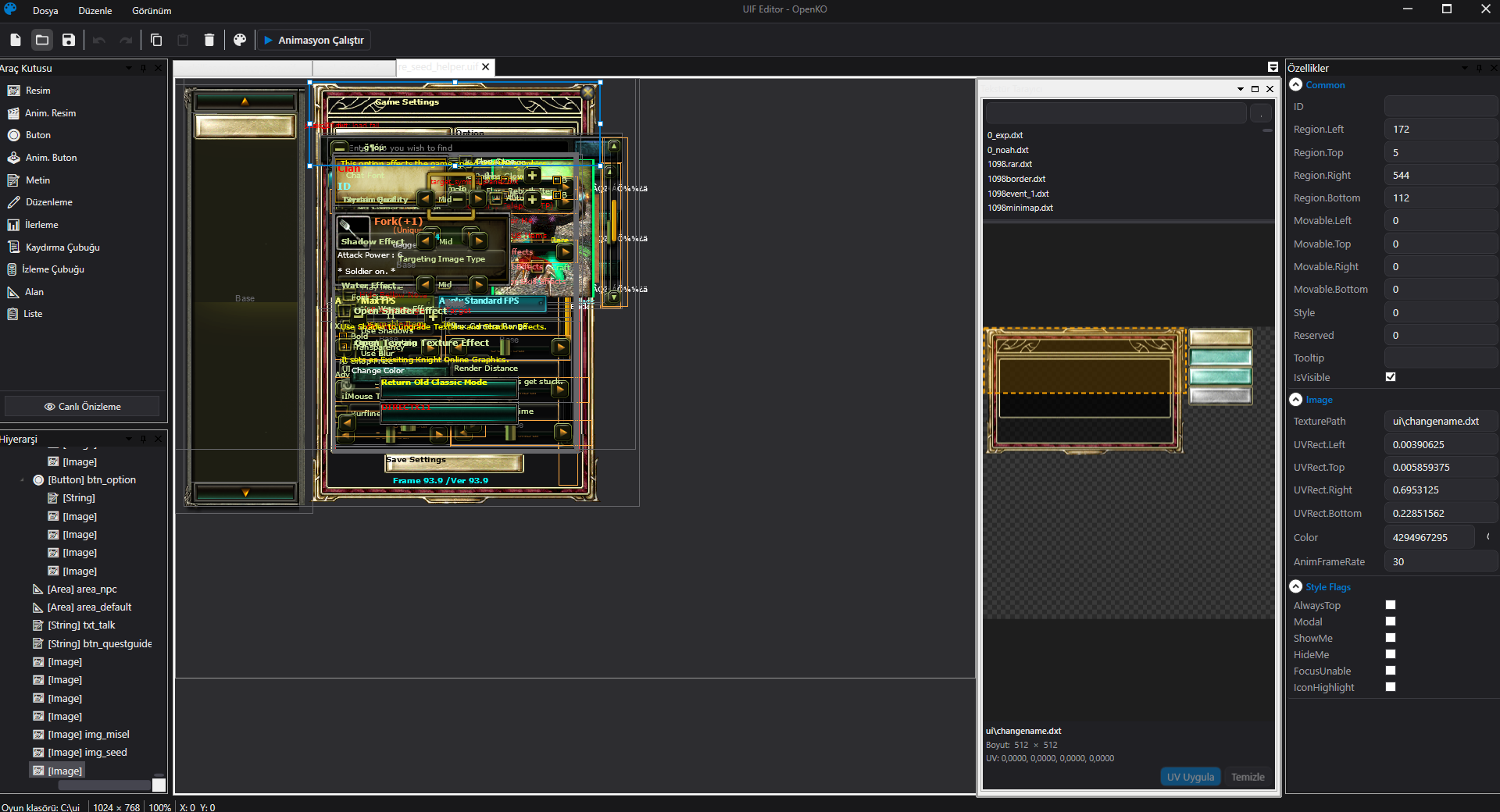Image resolution: width=1500 pixels, height=812 pixels.
Task: Open the Görünüm menu
Action: coord(152,11)
